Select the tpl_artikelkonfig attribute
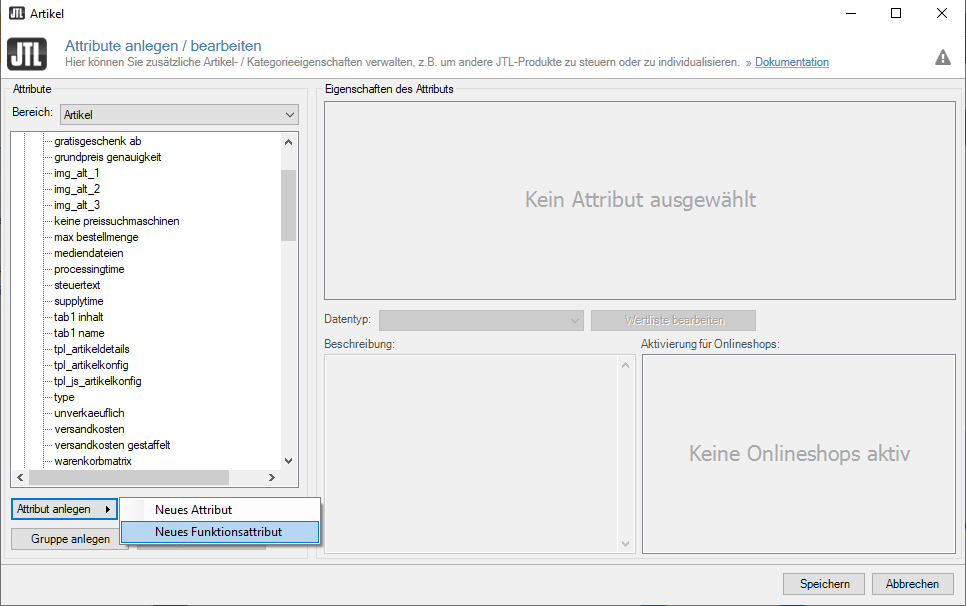The width and height of the screenshot is (966, 606). point(91,365)
